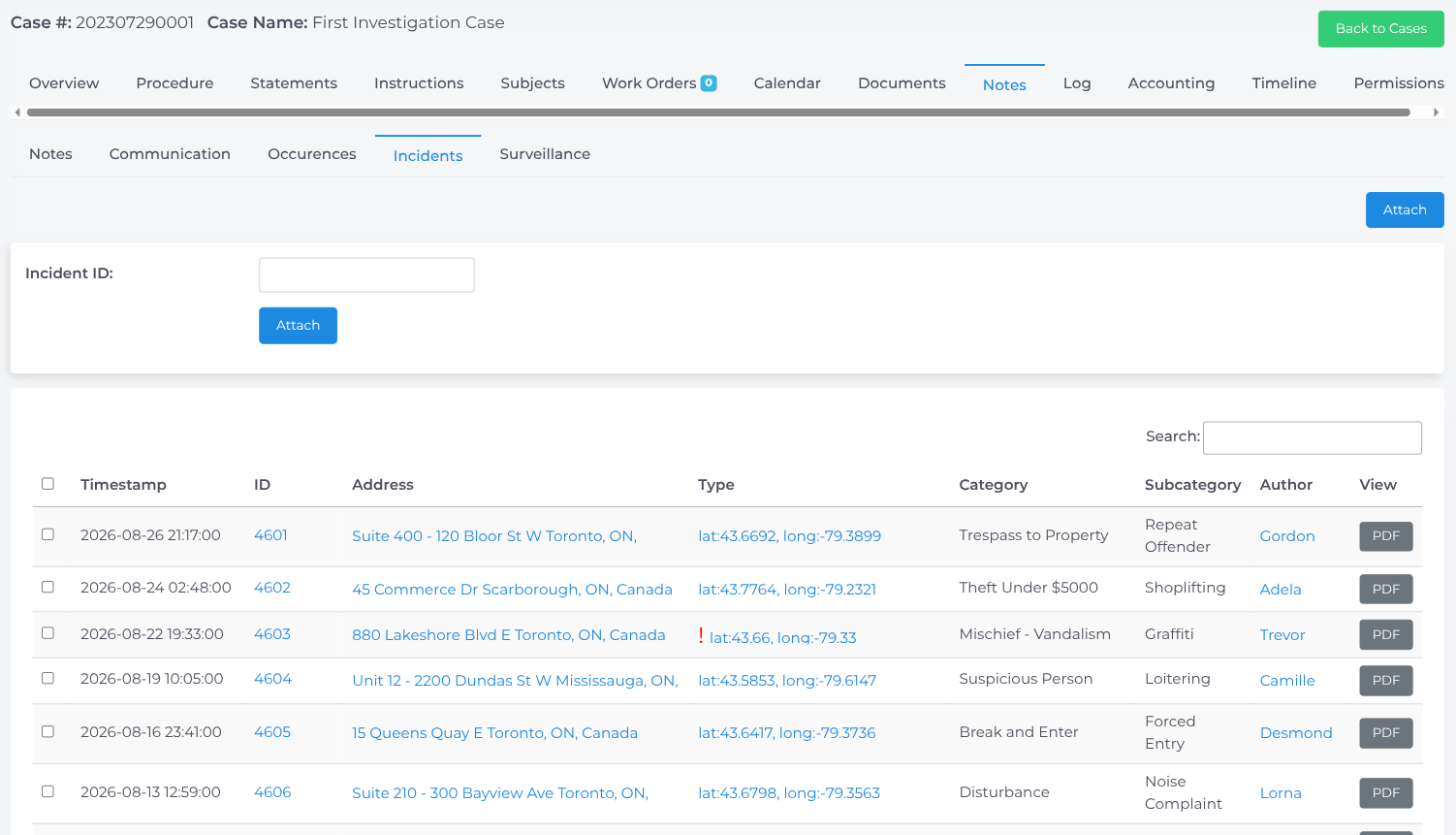Screen dimensions: 1456x835
Task: Click into the Search box
Action: [x=1313, y=437]
